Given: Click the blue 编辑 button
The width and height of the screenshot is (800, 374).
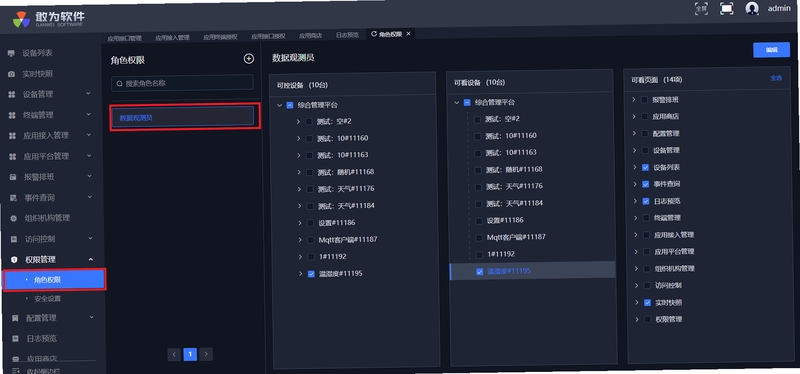Looking at the screenshot, I should tap(771, 50).
